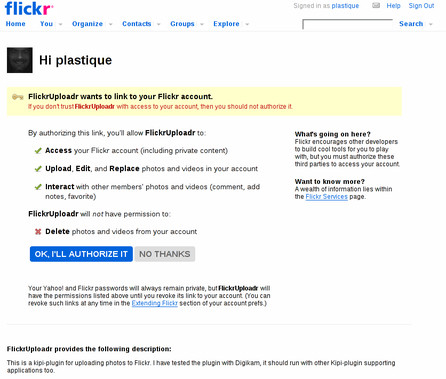Follow the Extending Flickr link
Screen dimensions: 446x379
tap(155, 303)
